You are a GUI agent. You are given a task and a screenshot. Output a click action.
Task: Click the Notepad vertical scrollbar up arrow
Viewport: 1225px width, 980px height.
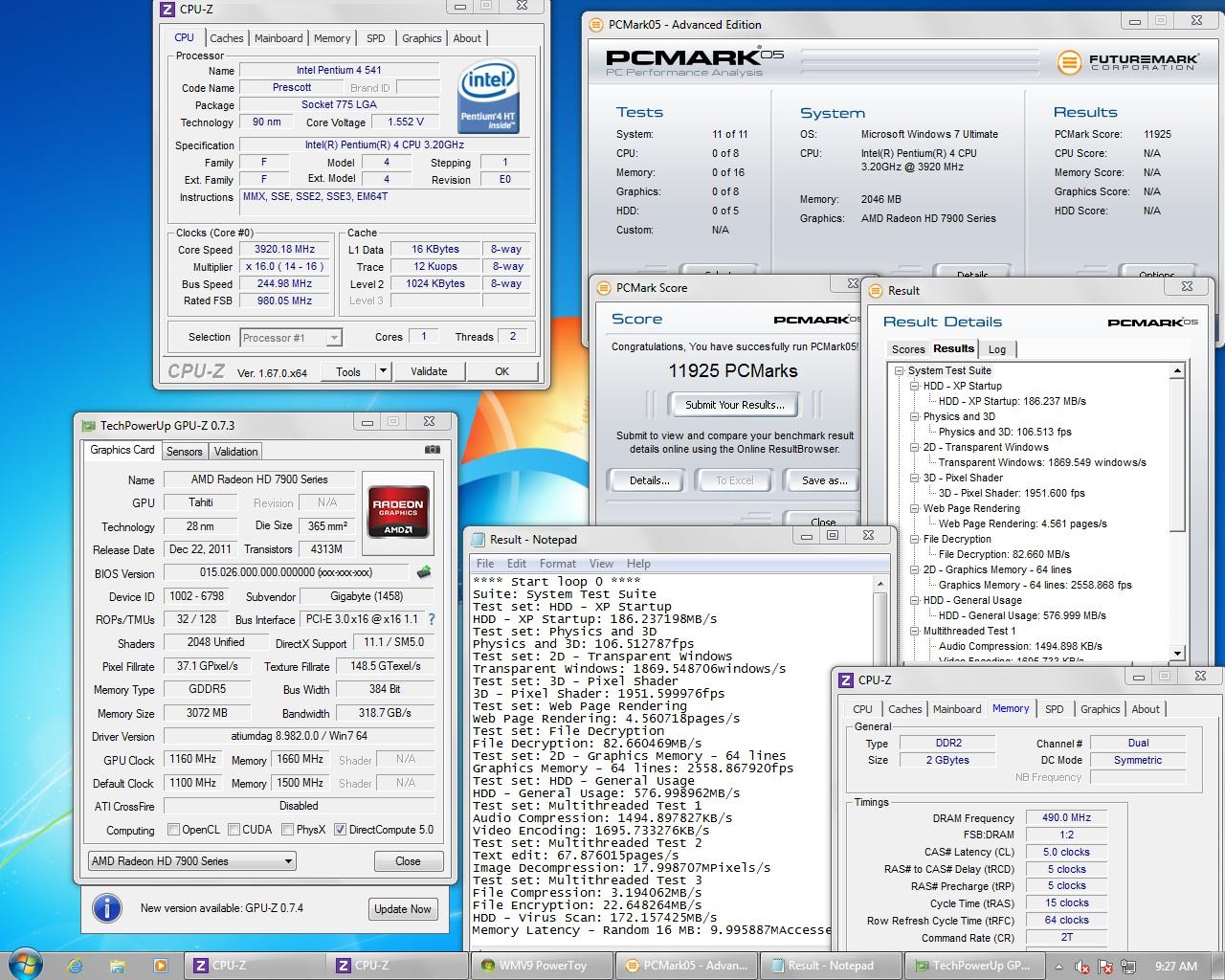click(x=880, y=584)
